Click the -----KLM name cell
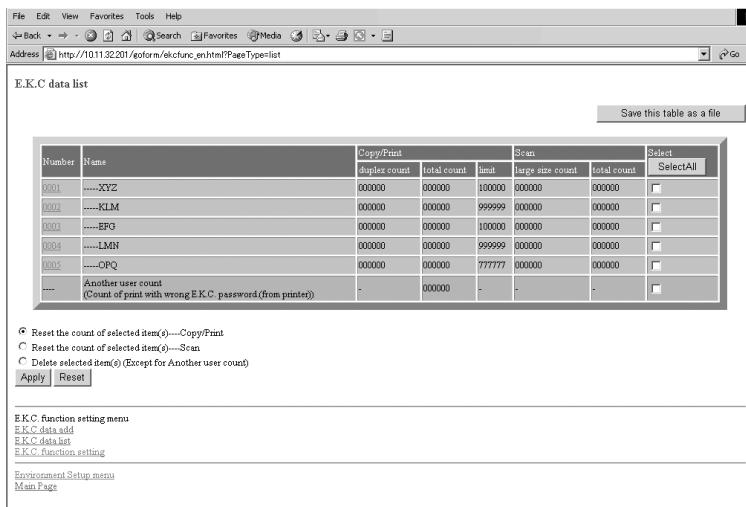Viewport: 746px width, 507px height. pyautogui.click(x=218, y=207)
